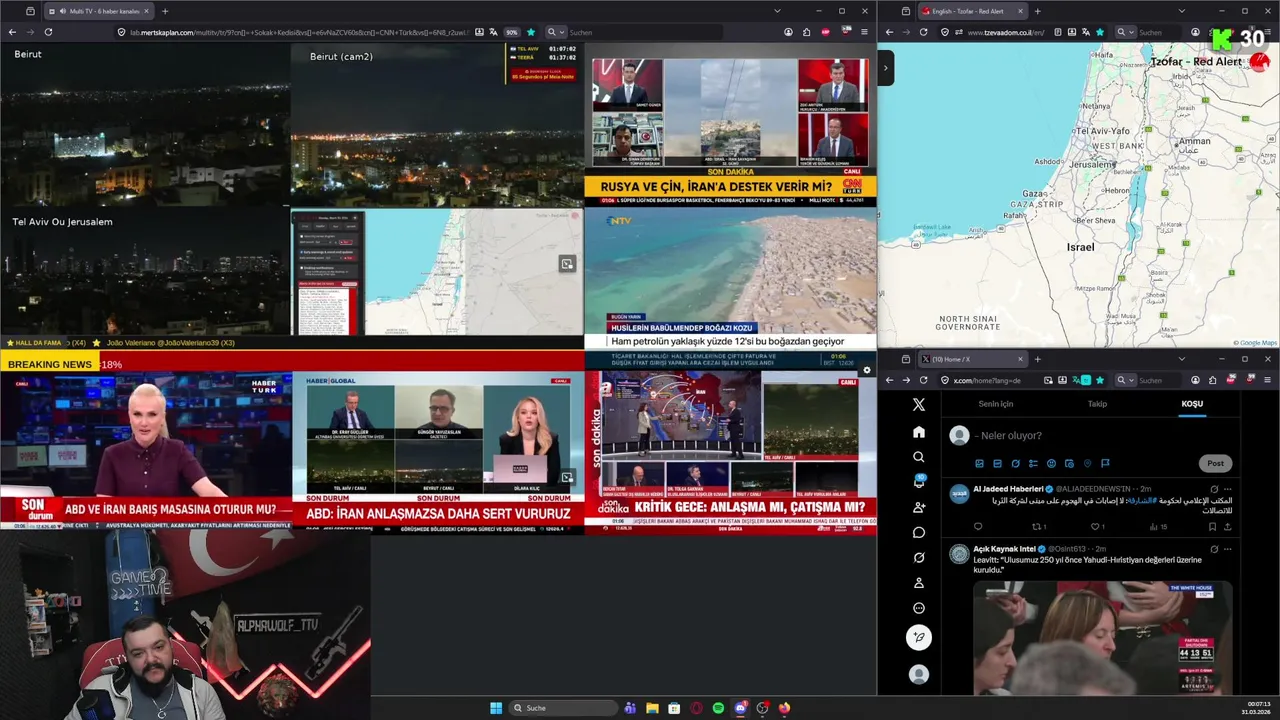Open X Profile person icon in sidebar
Screen dimensions: 1280x720
pyautogui.click(x=919, y=583)
